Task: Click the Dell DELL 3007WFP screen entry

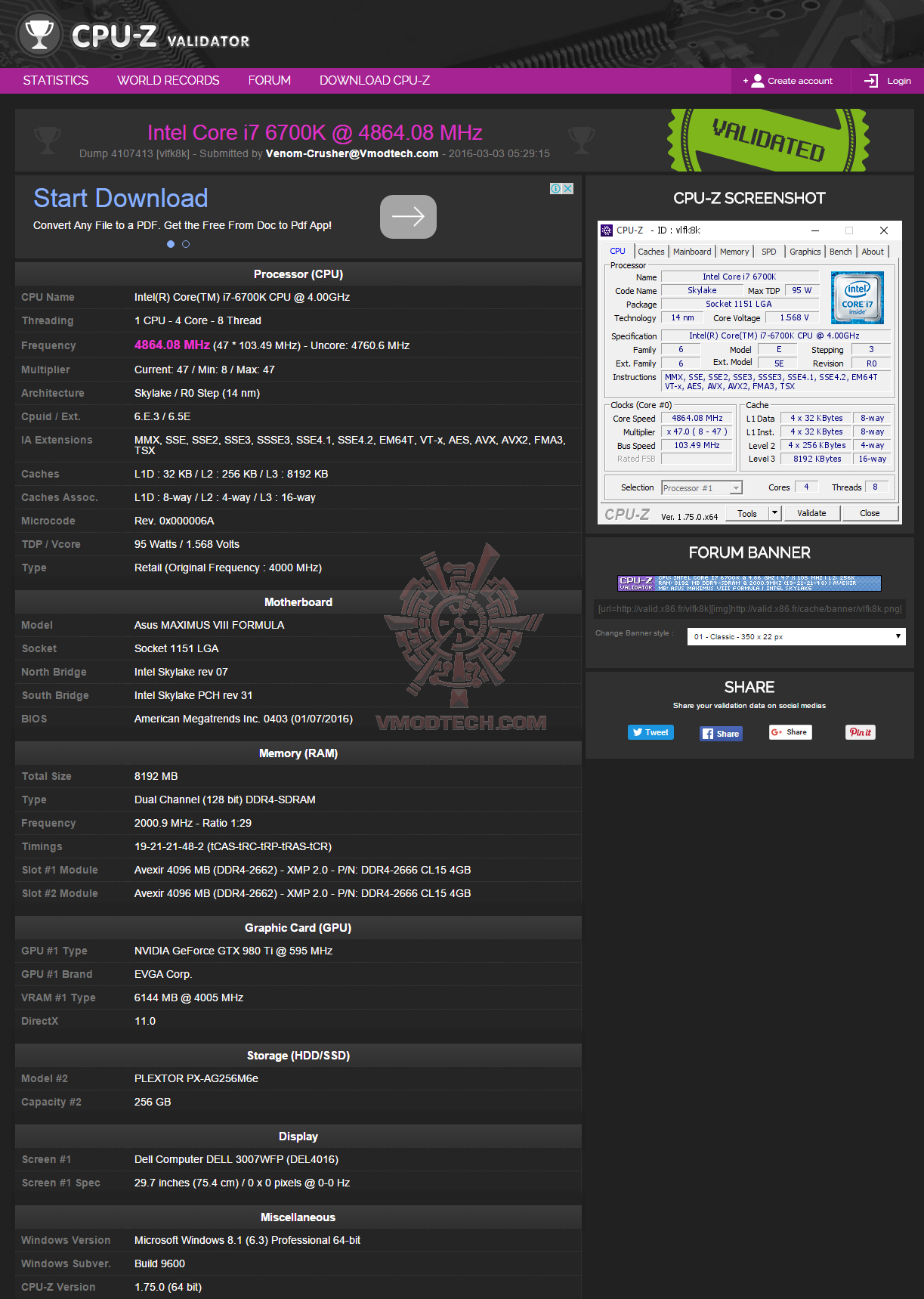Action: pyautogui.click(x=236, y=1159)
